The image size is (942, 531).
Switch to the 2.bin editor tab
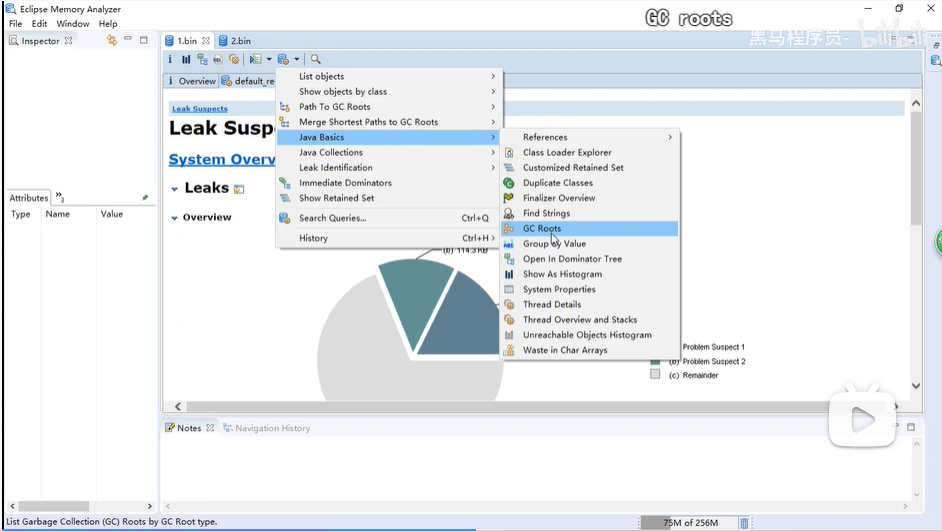coord(235,41)
